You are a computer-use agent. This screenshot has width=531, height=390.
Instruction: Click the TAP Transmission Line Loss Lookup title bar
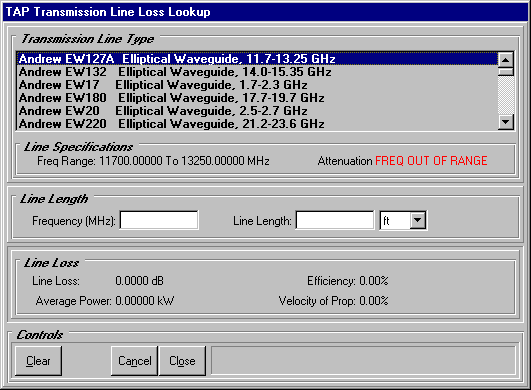tap(266, 12)
